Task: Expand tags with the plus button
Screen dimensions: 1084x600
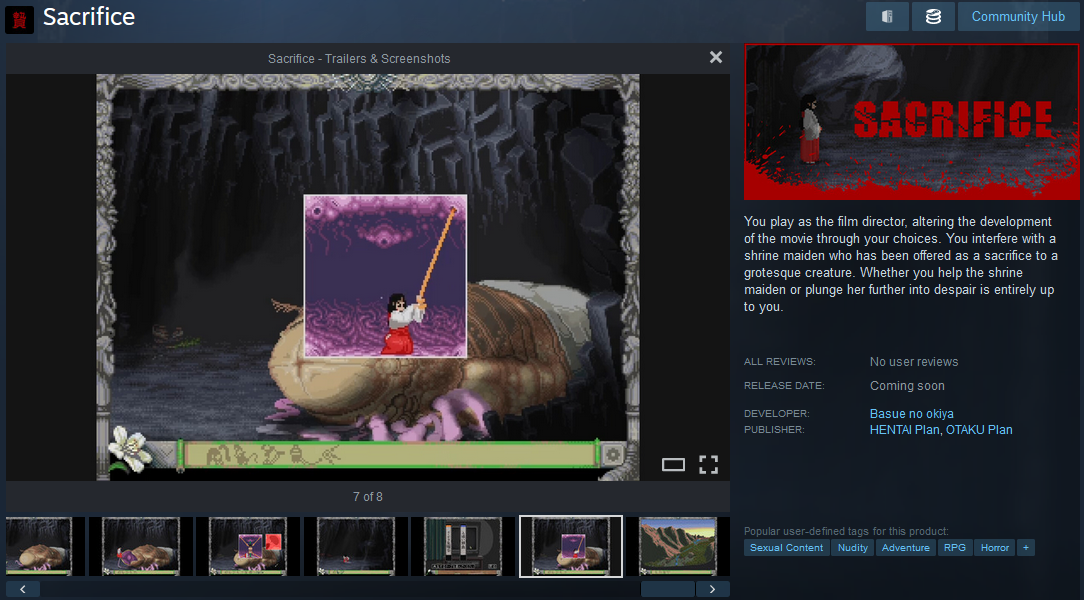Action: pos(1026,547)
